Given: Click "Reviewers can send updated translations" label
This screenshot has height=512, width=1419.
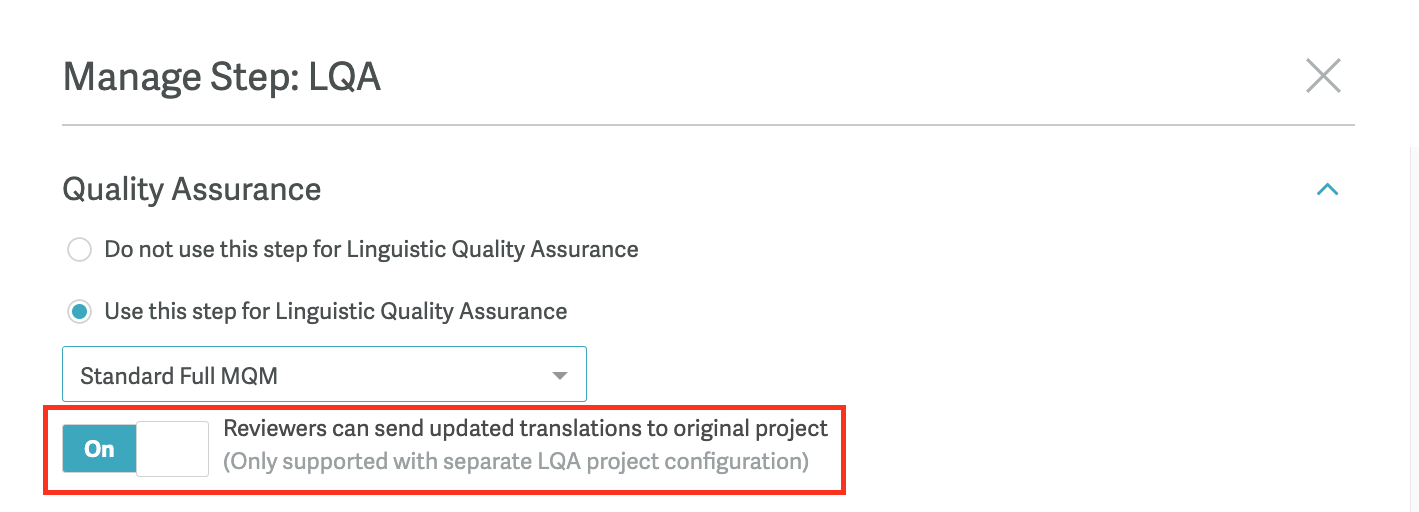Looking at the screenshot, I should 525,429.
